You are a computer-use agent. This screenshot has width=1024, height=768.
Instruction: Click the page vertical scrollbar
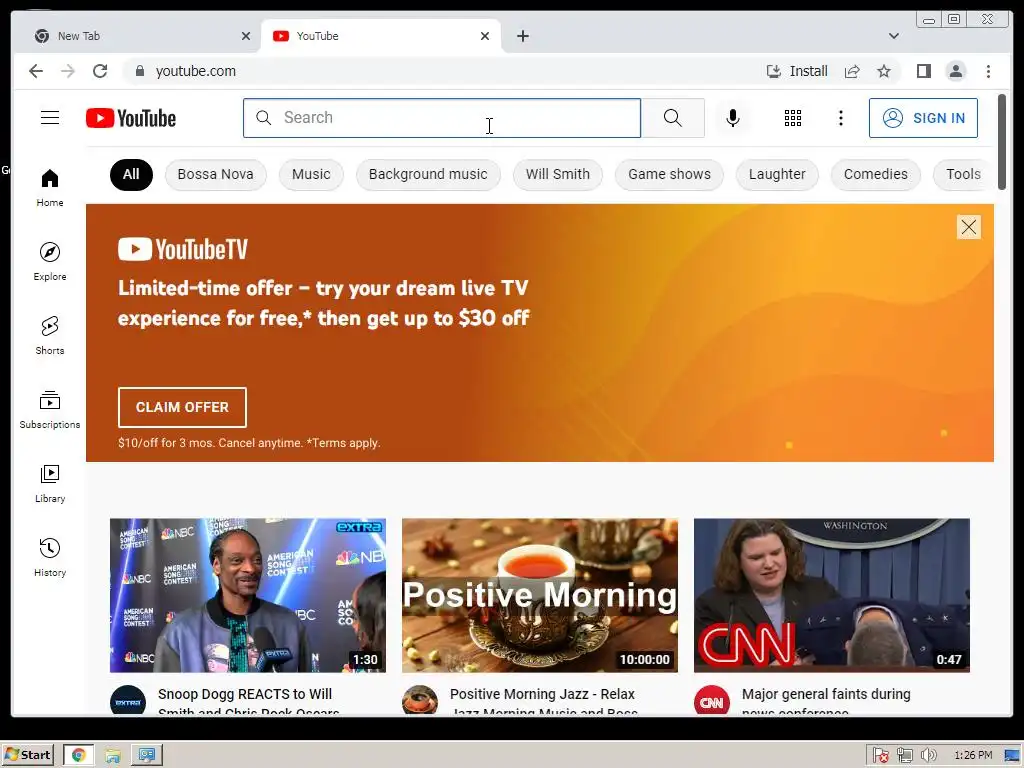pos(1002,142)
